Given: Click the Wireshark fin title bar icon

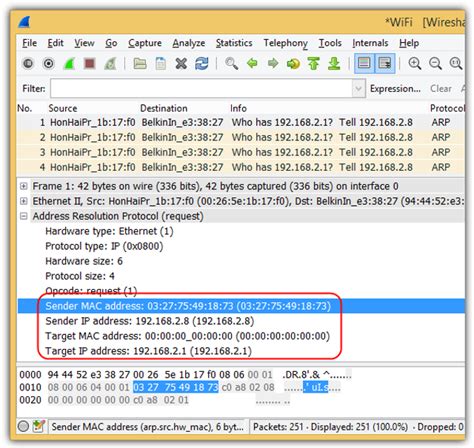Looking at the screenshot, I should click(25, 22).
